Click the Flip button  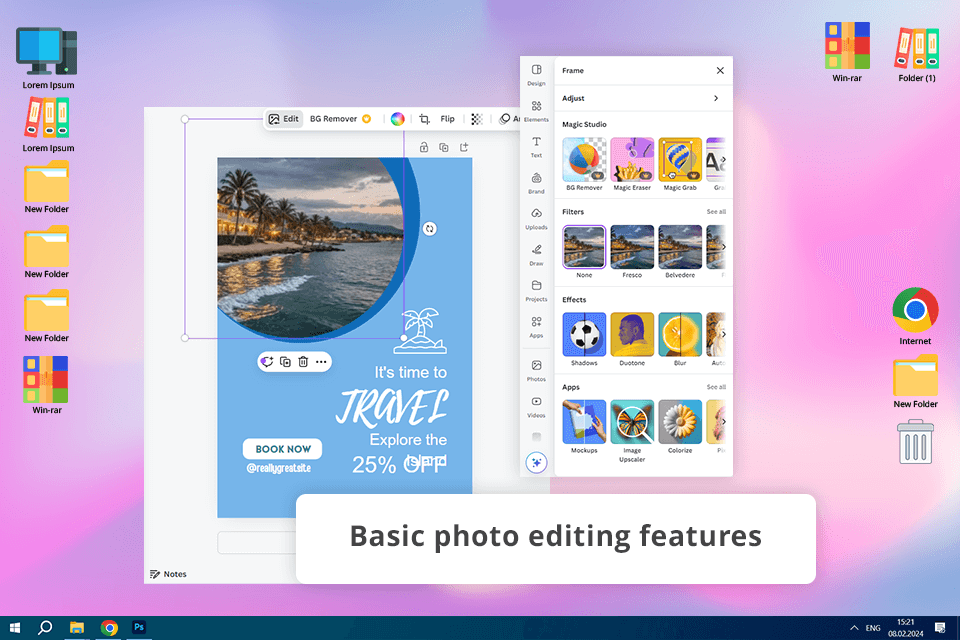tap(448, 119)
